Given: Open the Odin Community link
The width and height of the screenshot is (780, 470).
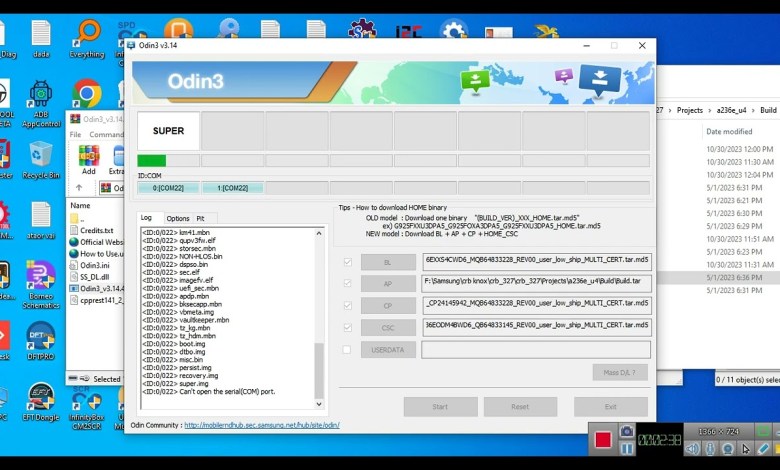Looking at the screenshot, I should 262,425.
